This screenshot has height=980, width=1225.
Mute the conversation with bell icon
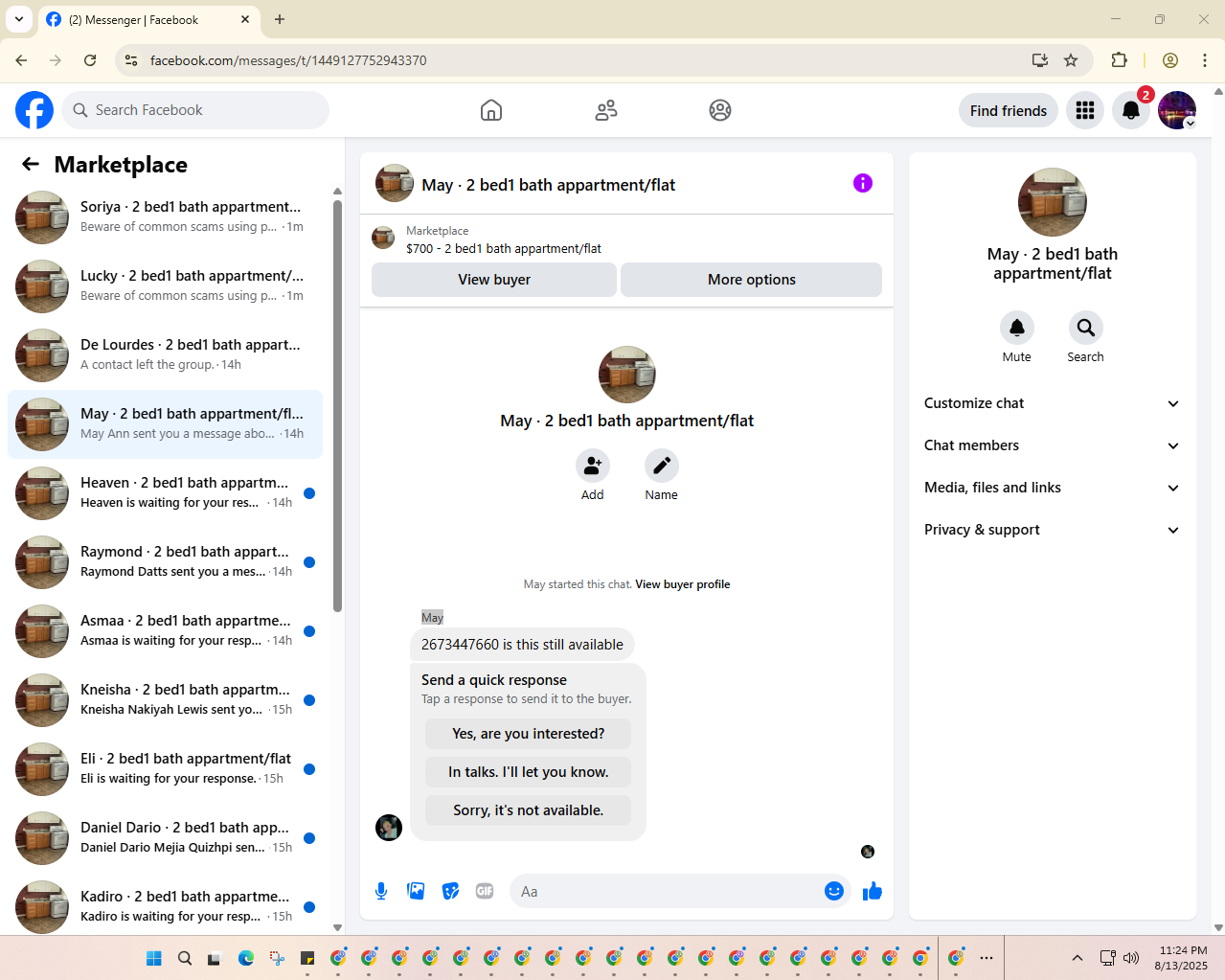pos(1017,328)
